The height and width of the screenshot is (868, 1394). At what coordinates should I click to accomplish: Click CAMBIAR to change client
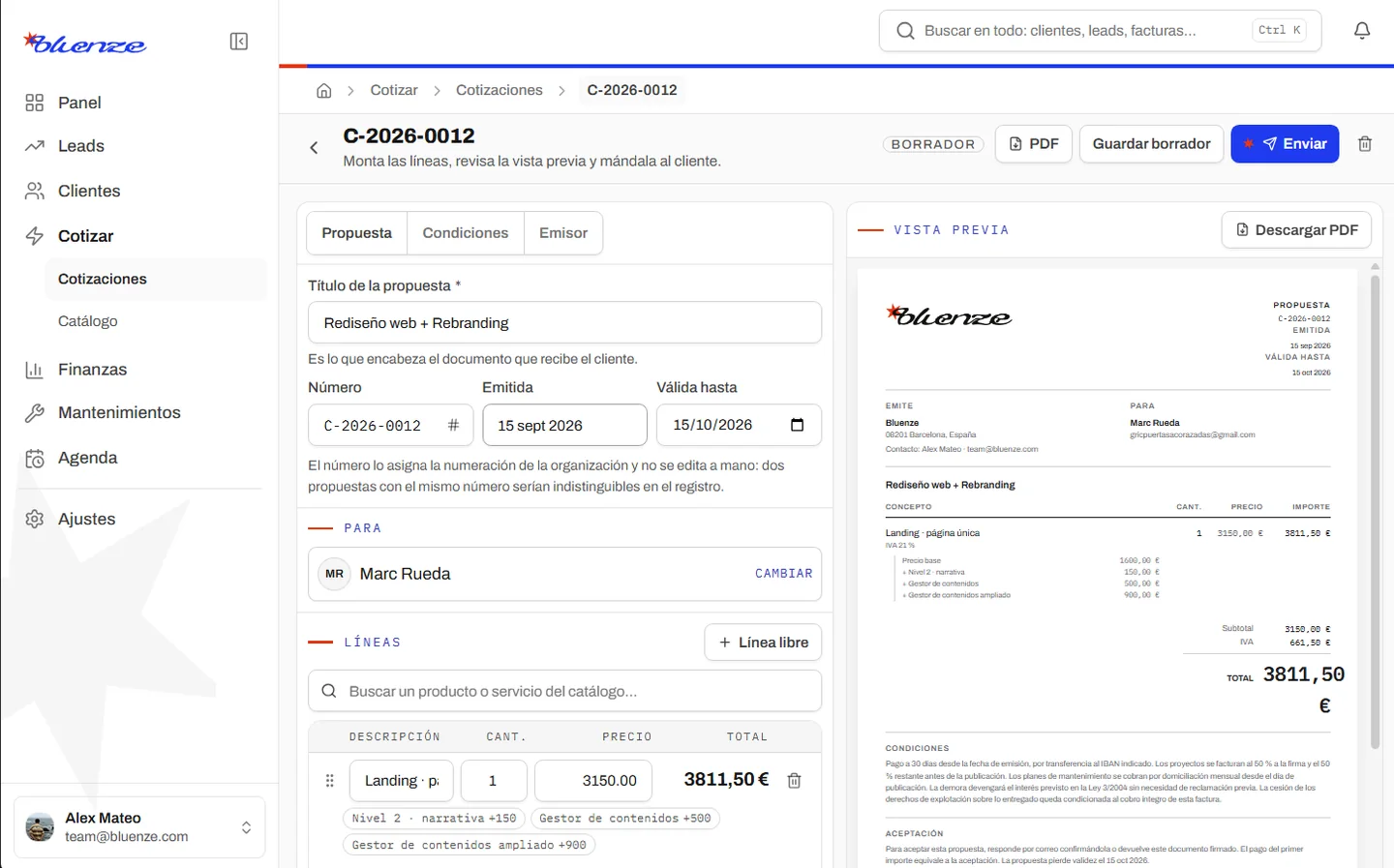pos(784,574)
